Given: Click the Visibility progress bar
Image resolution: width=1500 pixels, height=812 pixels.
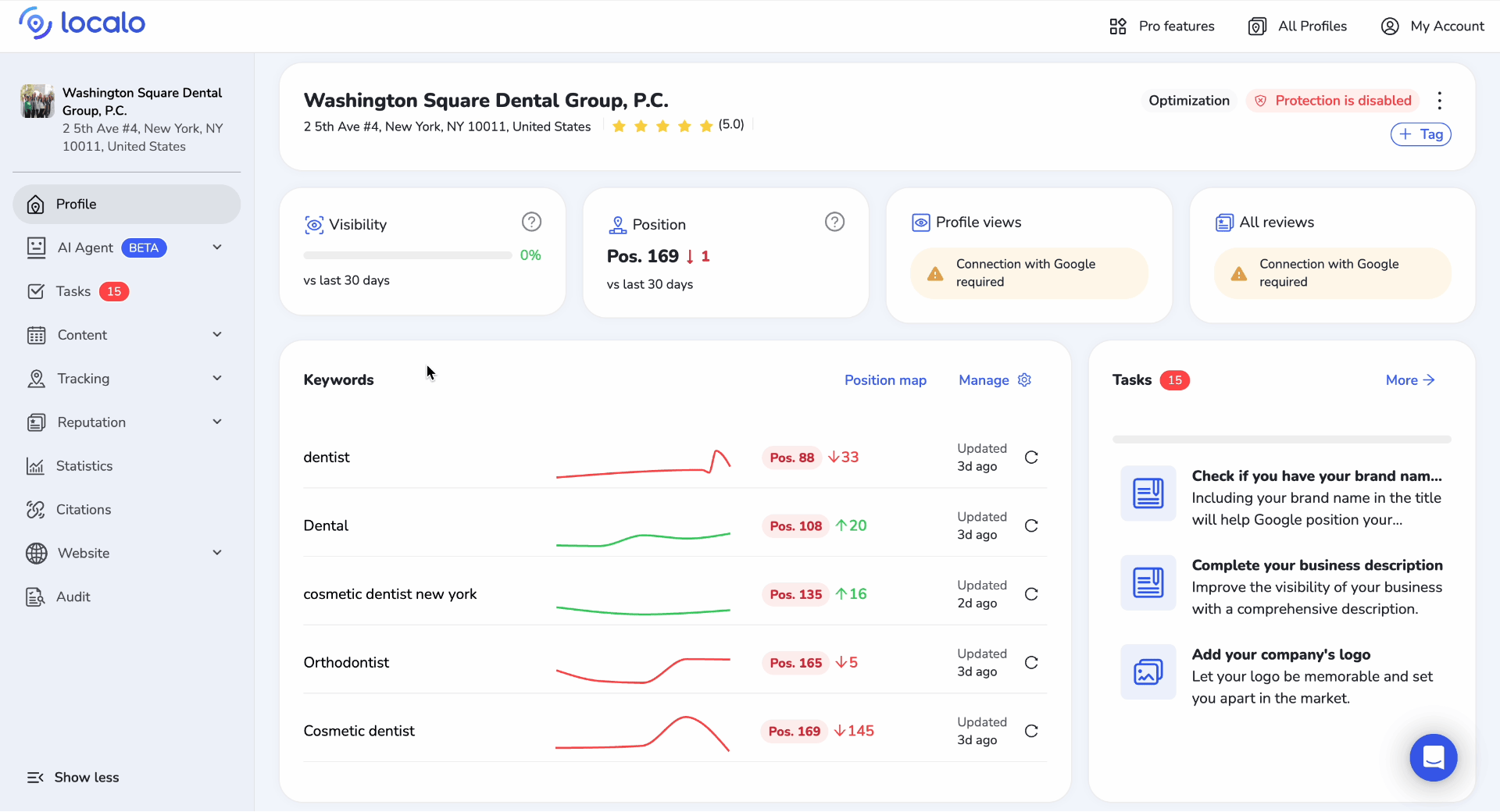Looking at the screenshot, I should tap(407, 255).
